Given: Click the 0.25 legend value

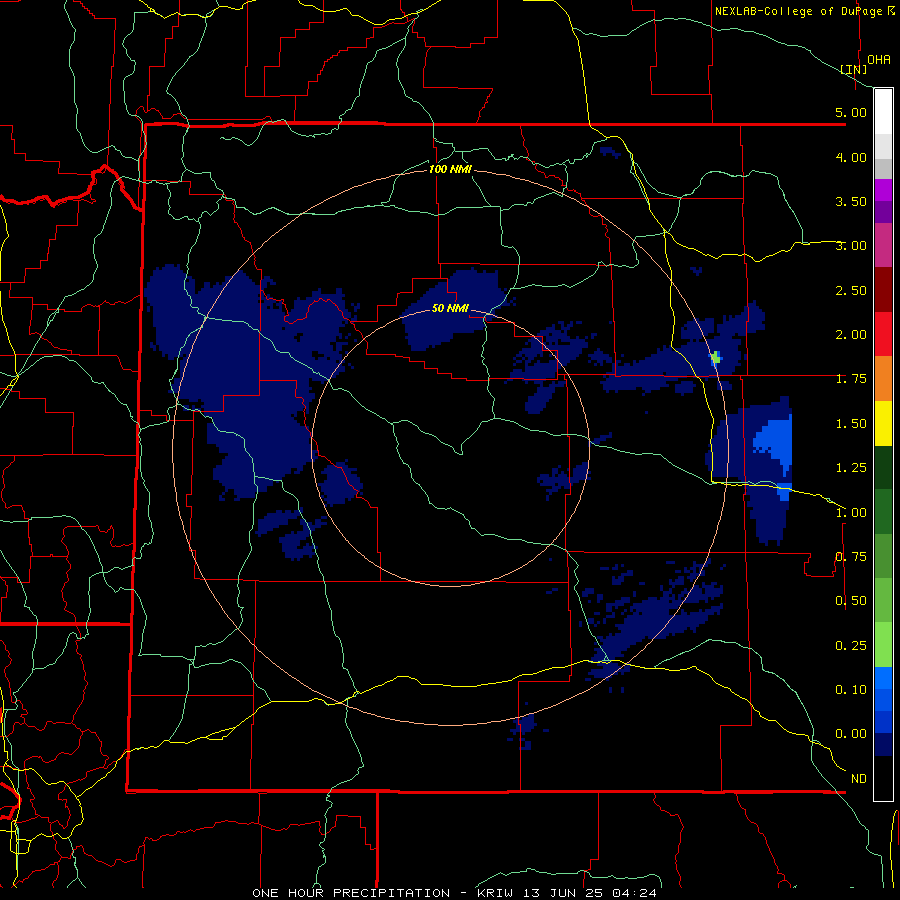Looking at the screenshot, I should (851, 646).
